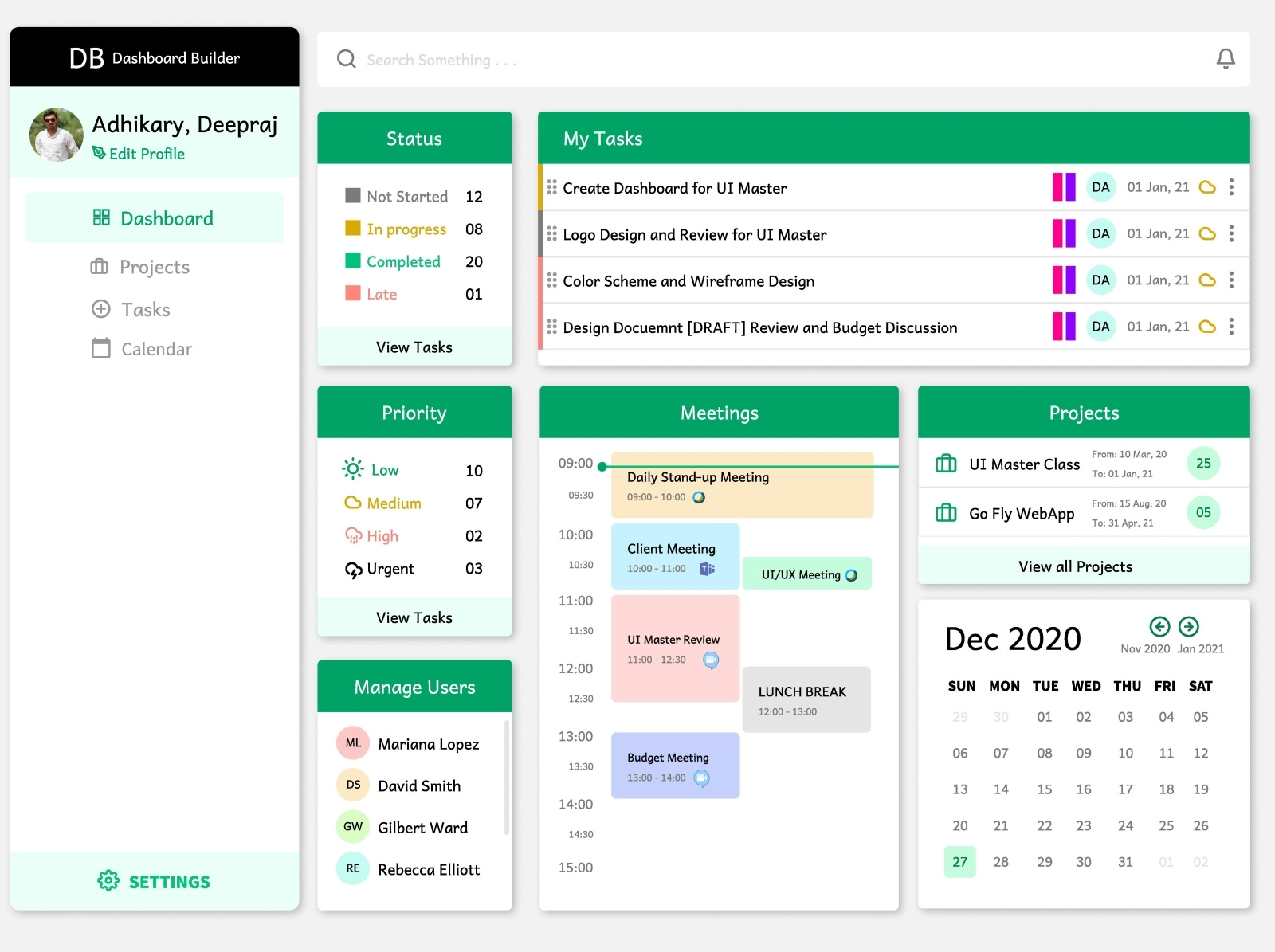Click the DA avatar on Color Scheme task

[1100, 280]
